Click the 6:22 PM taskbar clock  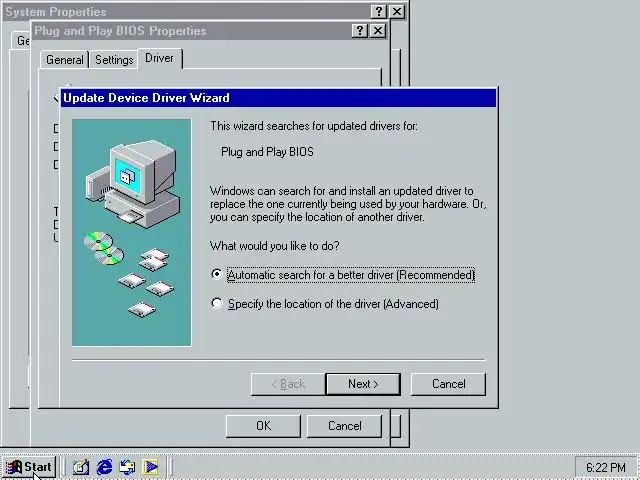pos(606,467)
